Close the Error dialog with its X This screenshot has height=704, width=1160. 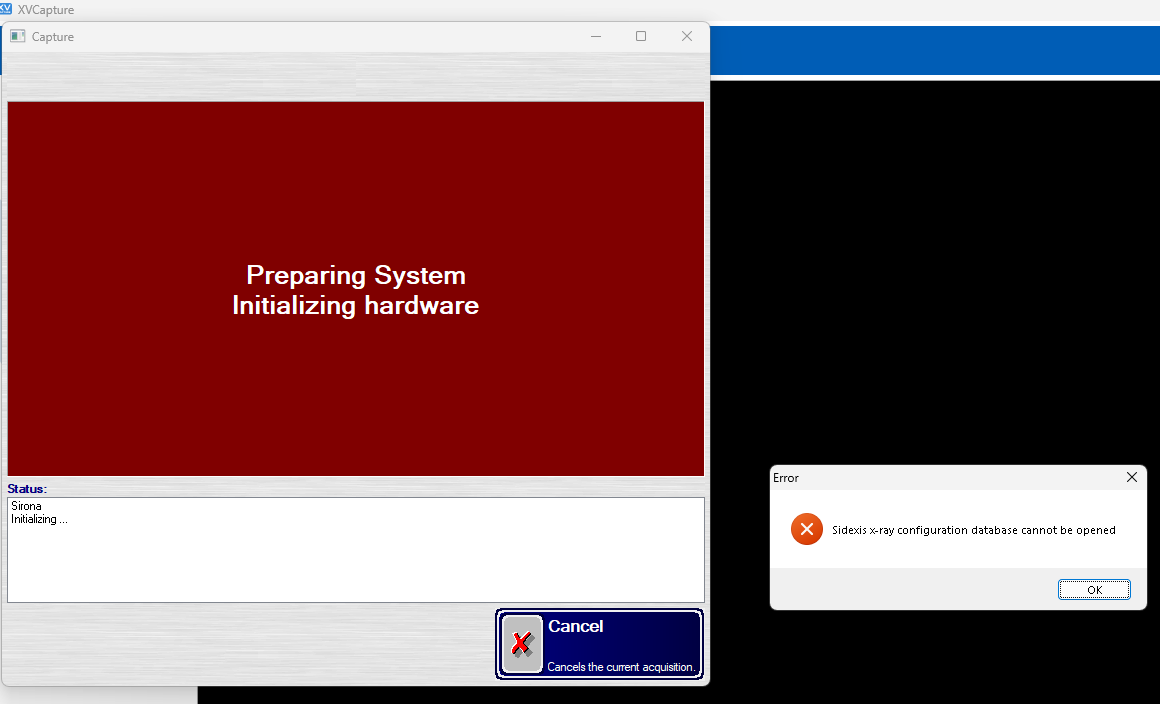pos(1131,477)
